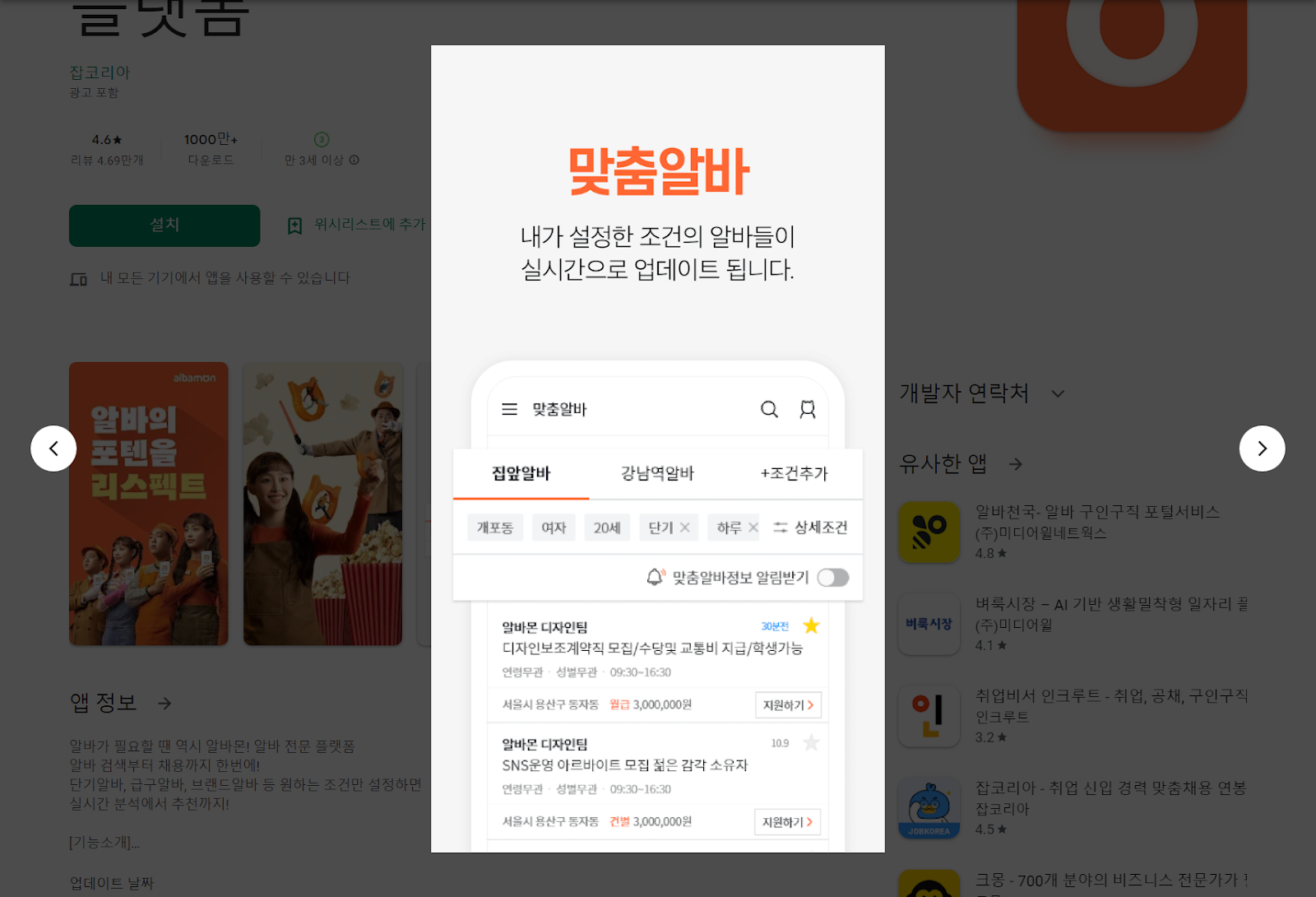Click the search magnifier icon in app header
The image size is (1316, 897).
769,409
